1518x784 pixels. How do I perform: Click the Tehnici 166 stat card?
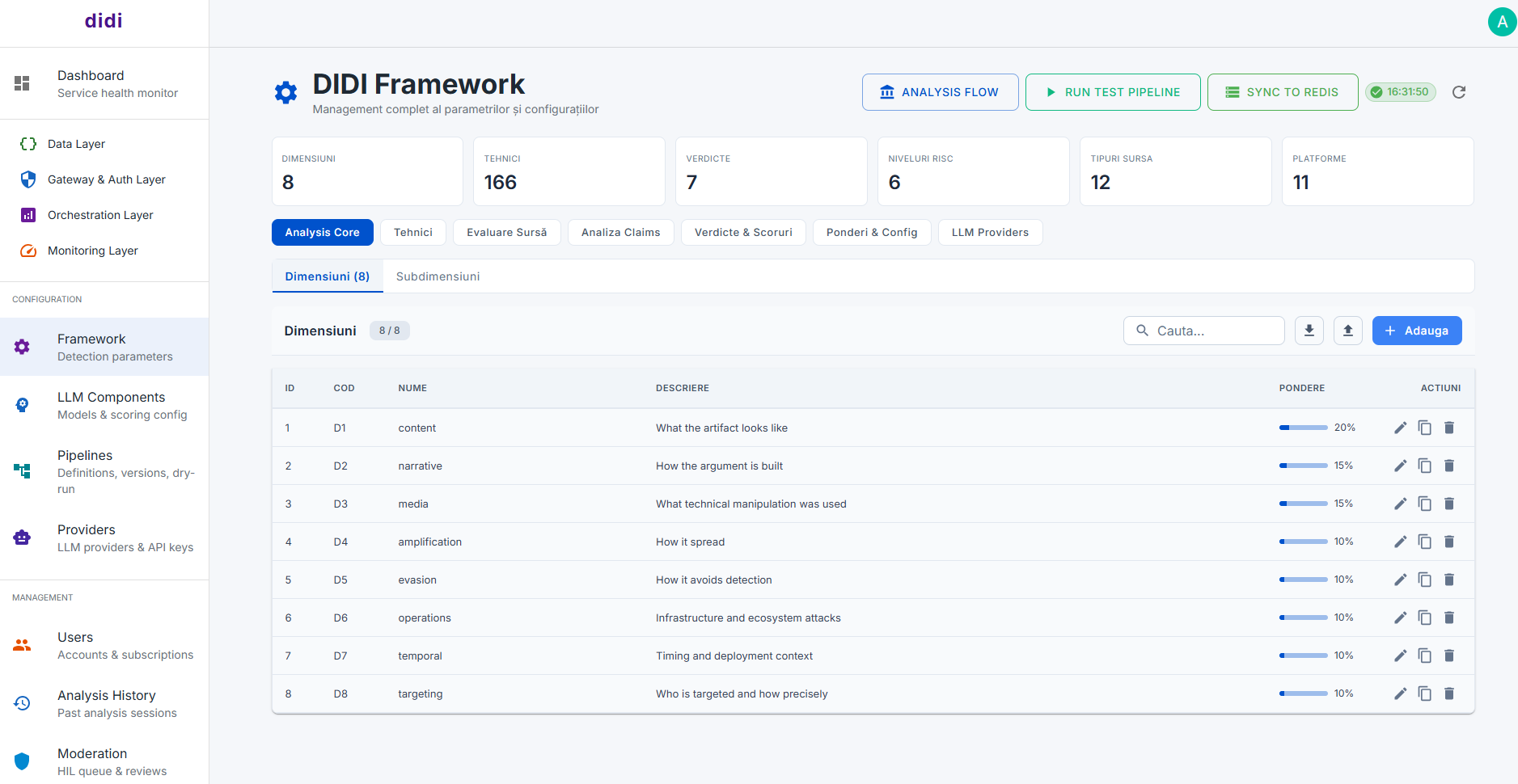click(569, 171)
